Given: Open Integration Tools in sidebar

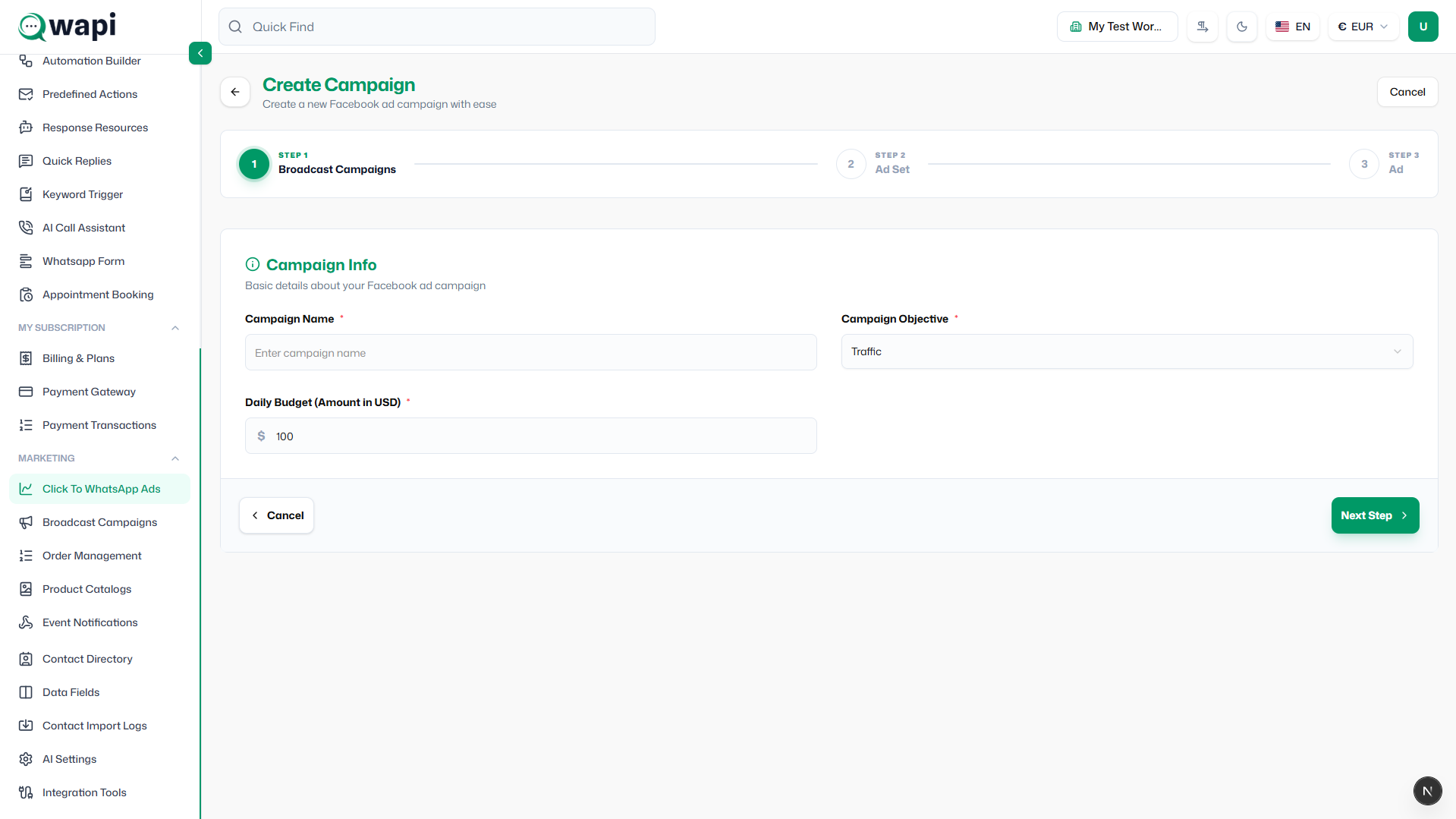Looking at the screenshot, I should [99, 792].
